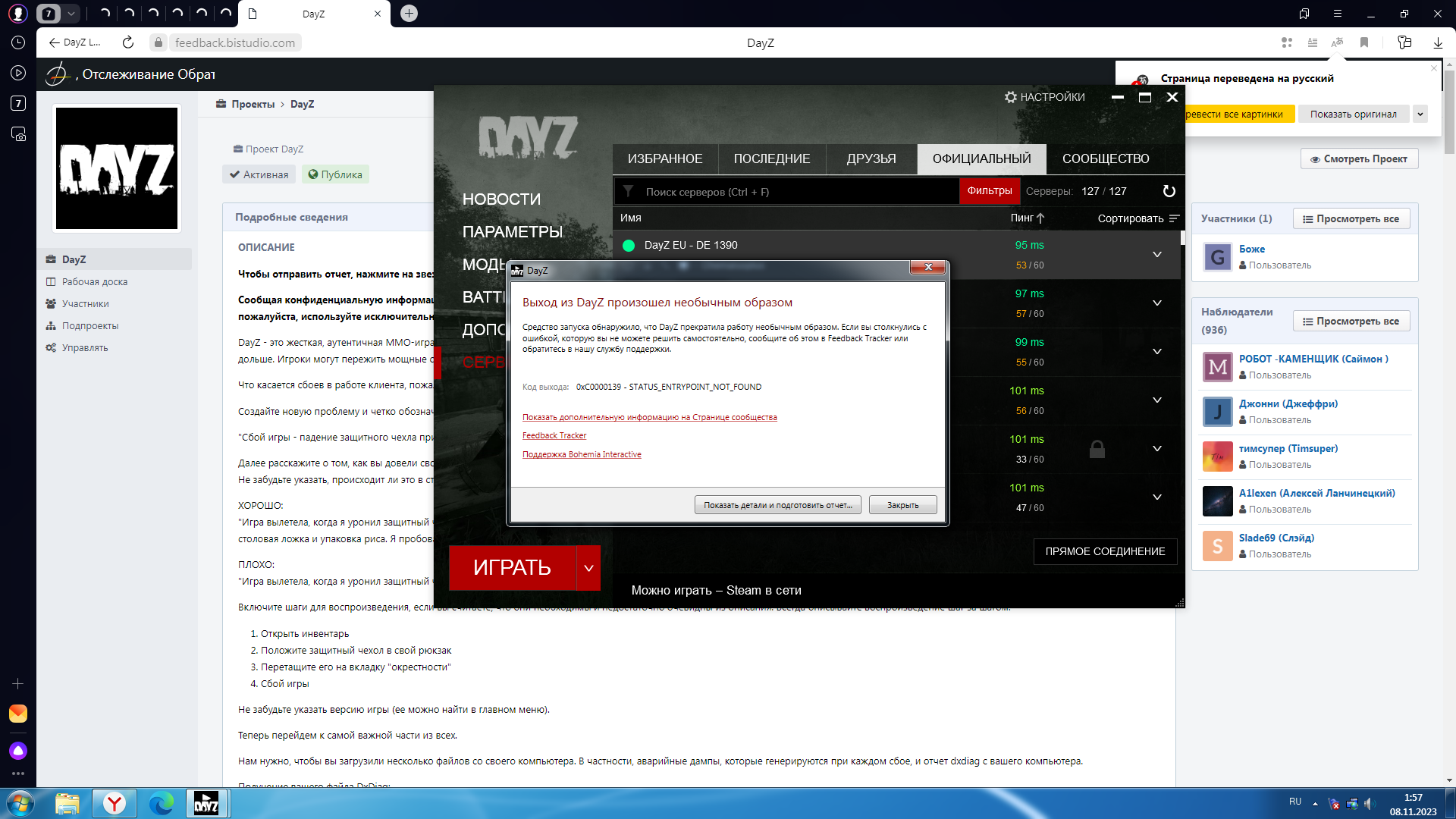
Task: Switch to the ИЗБРАННОЕ tab
Action: click(665, 159)
